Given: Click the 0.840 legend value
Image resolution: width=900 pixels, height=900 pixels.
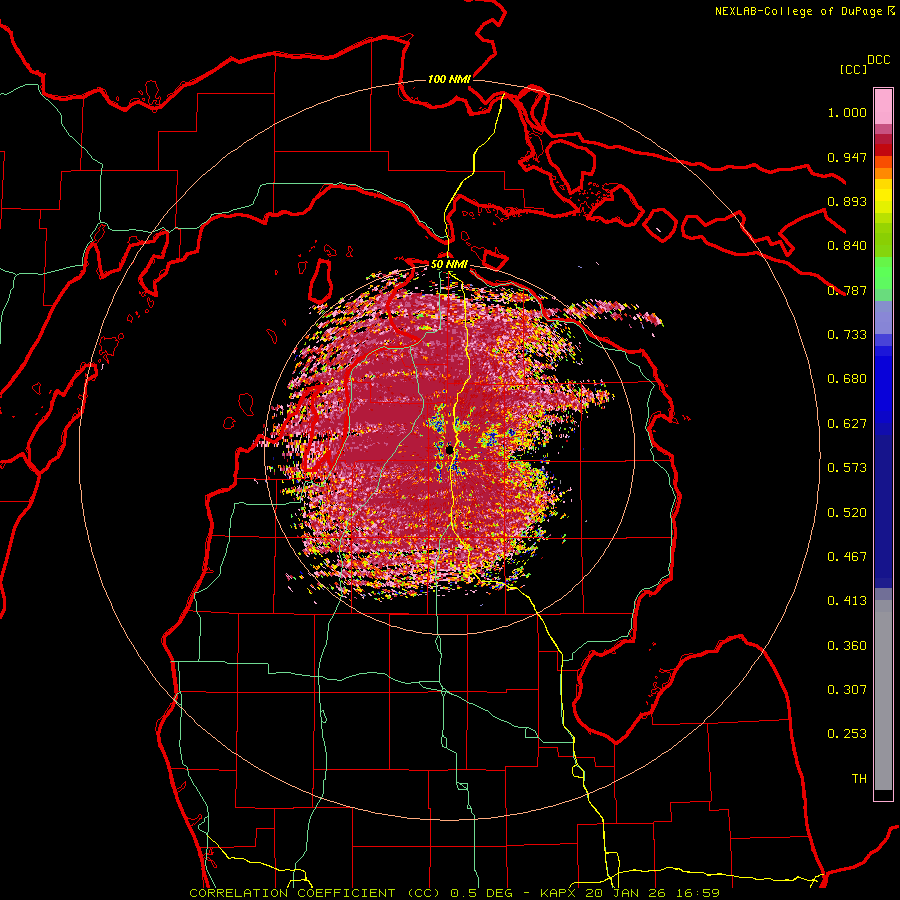Looking at the screenshot, I should coord(847,246).
